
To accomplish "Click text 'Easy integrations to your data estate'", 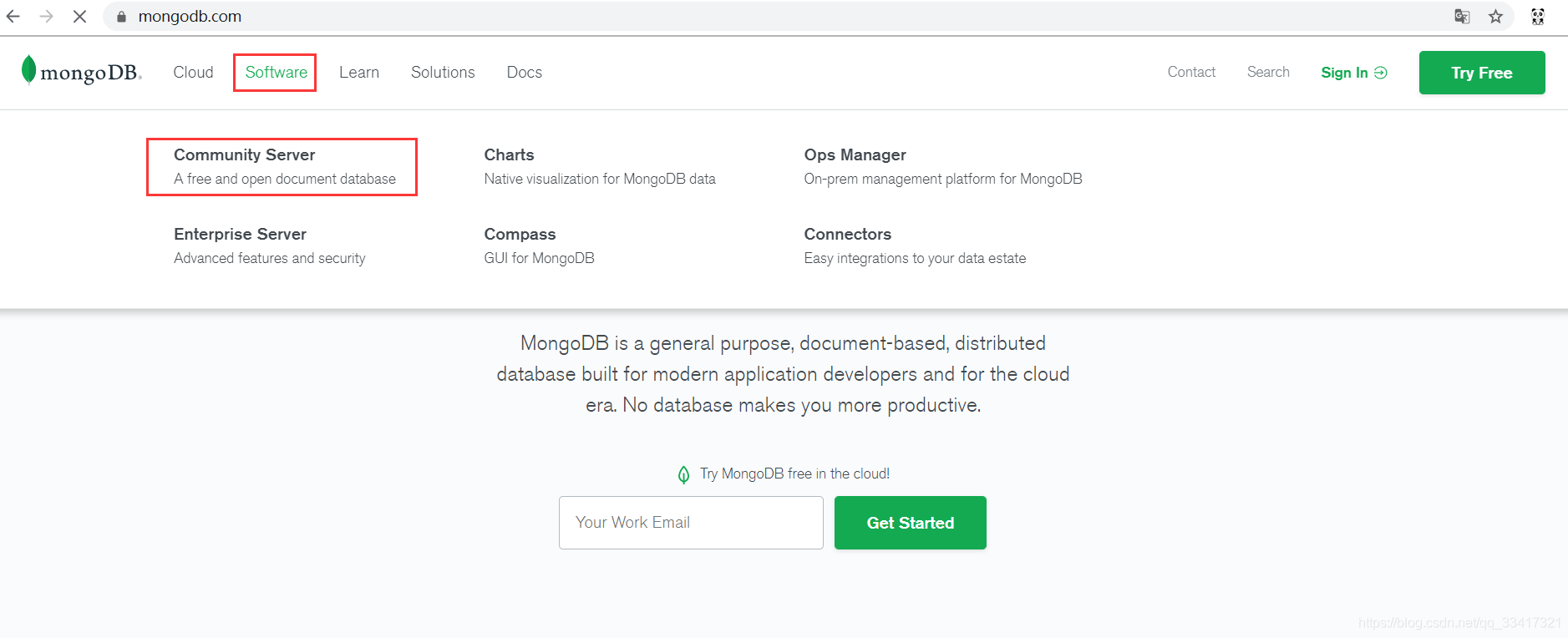I will (x=915, y=258).
